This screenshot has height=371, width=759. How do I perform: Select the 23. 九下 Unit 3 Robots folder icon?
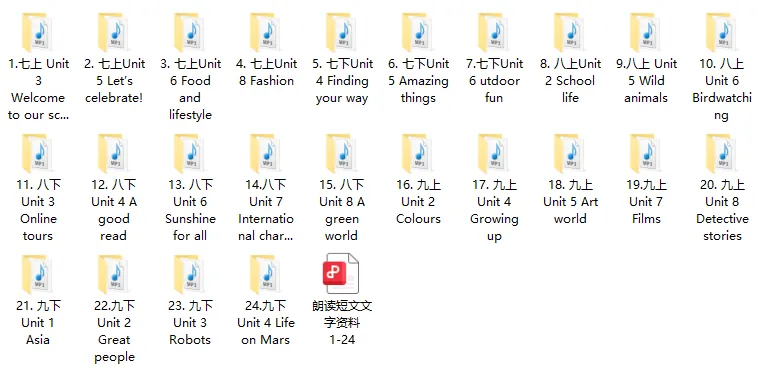tap(190, 275)
